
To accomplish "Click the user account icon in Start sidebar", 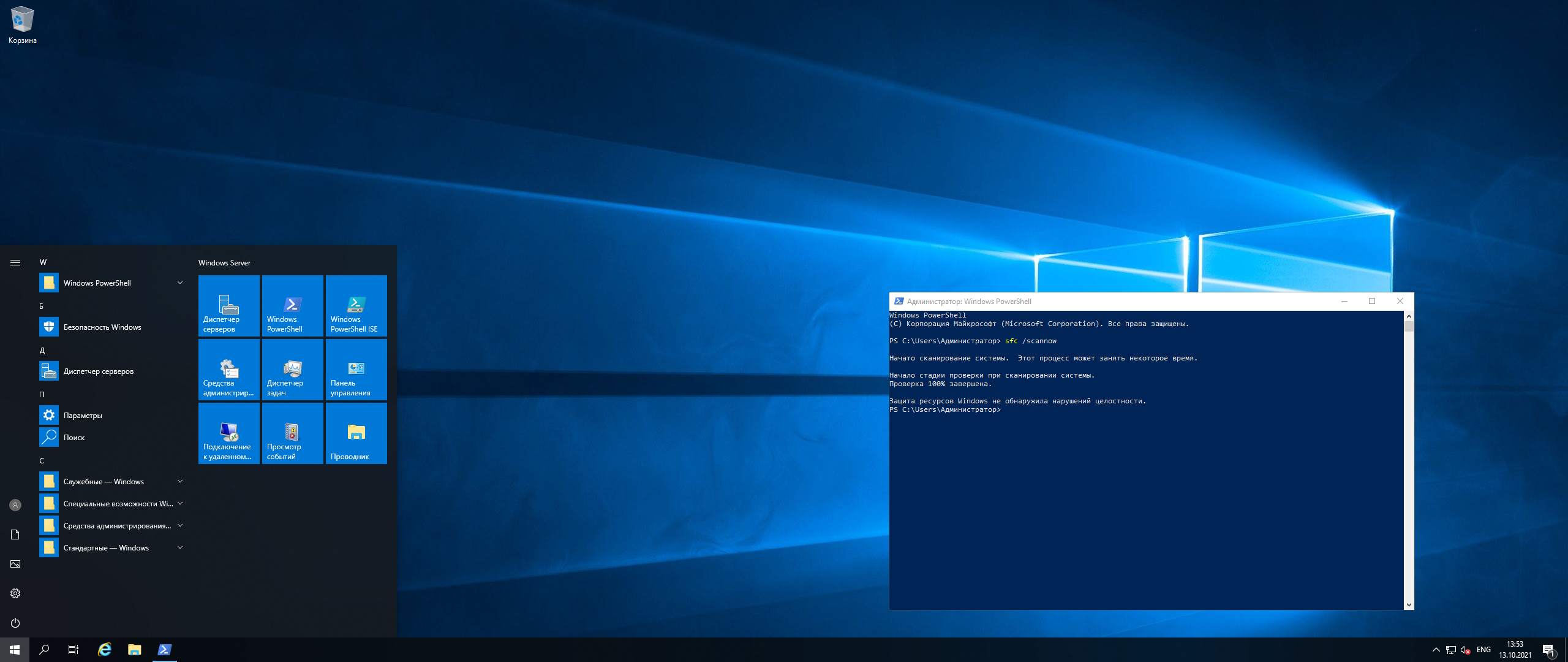I will pos(15,505).
